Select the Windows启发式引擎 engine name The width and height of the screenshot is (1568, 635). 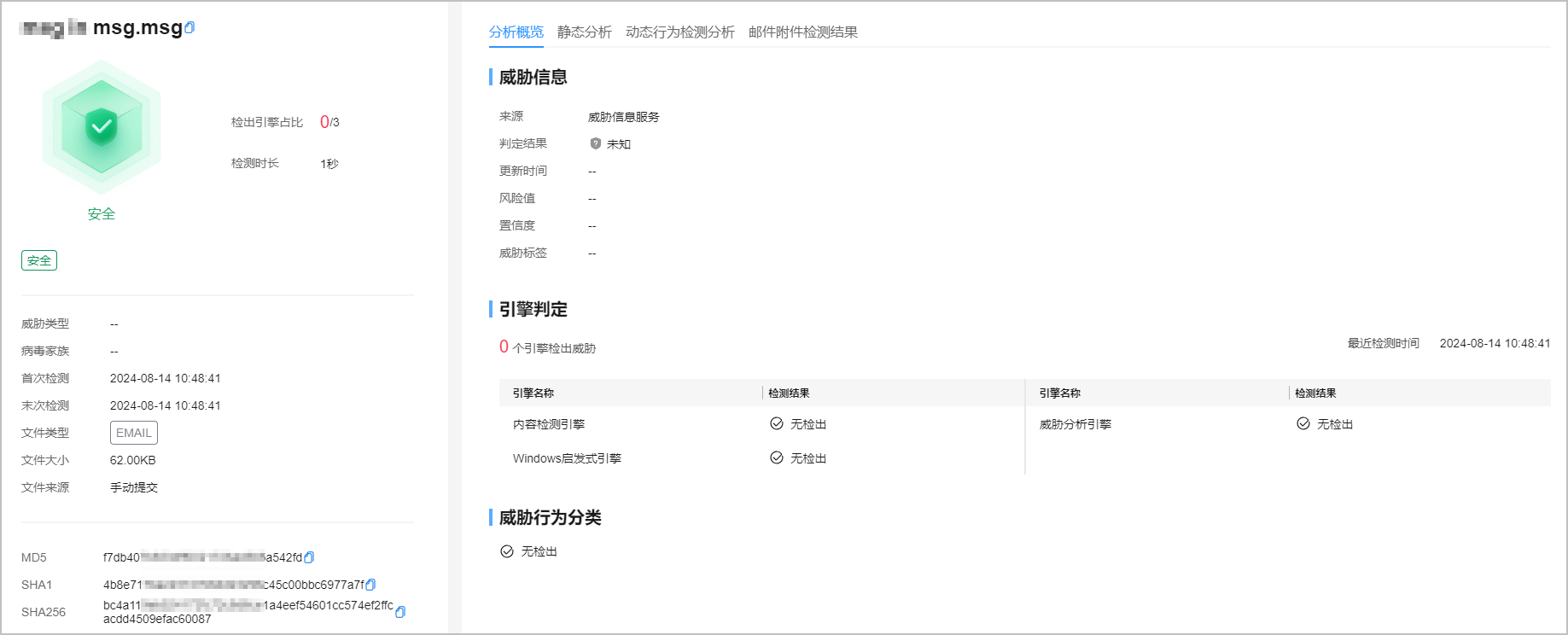point(567,458)
